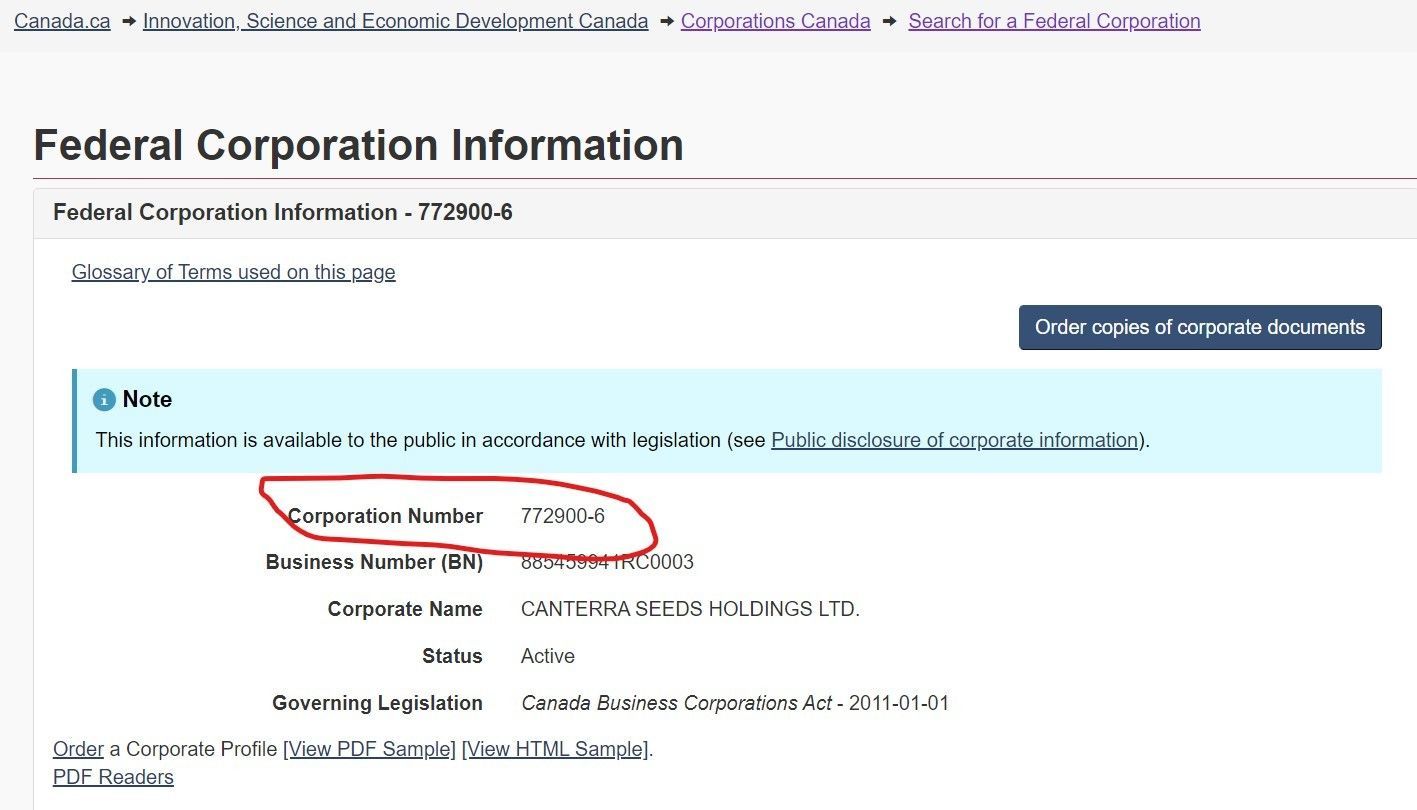Image resolution: width=1417 pixels, height=810 pixels.
Task: Click the Canada Business Corporations Act text
Action: [x=676, y=703]
